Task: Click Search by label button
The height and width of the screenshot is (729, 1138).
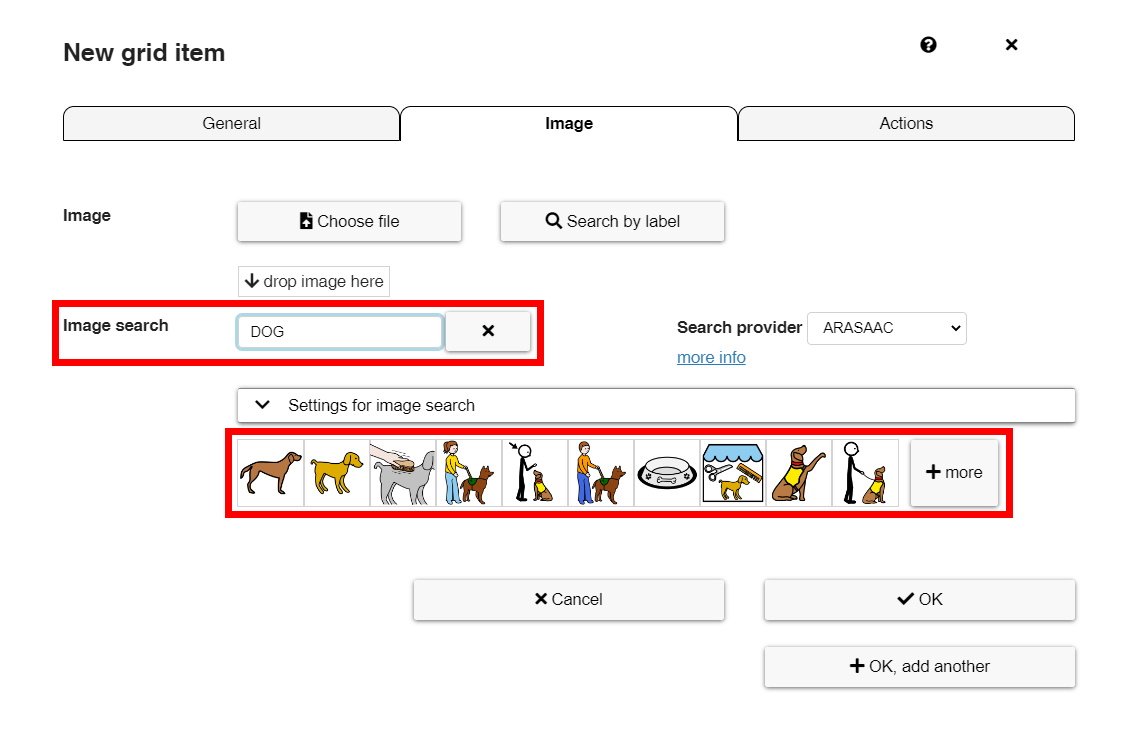Action: (612, 221)
